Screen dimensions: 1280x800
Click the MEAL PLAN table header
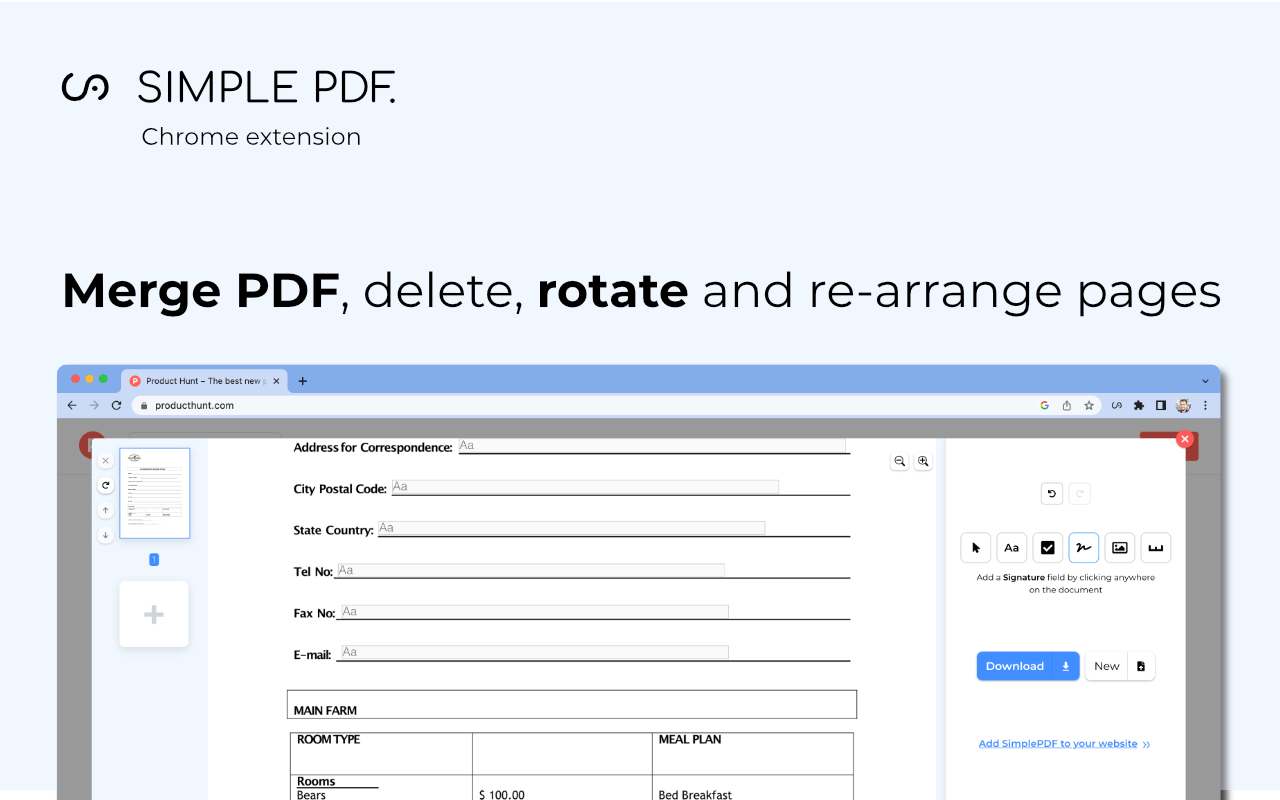[x=690, y=740]
